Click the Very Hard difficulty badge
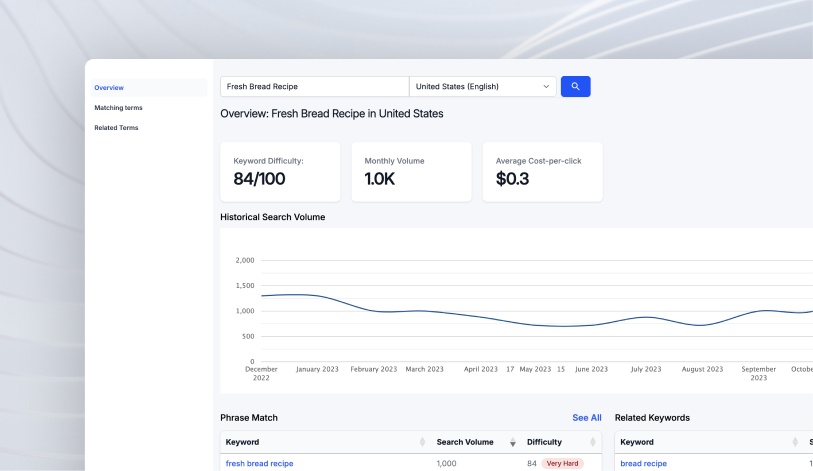The width and height of the screenshot is (813, 471). pos(562,464)
